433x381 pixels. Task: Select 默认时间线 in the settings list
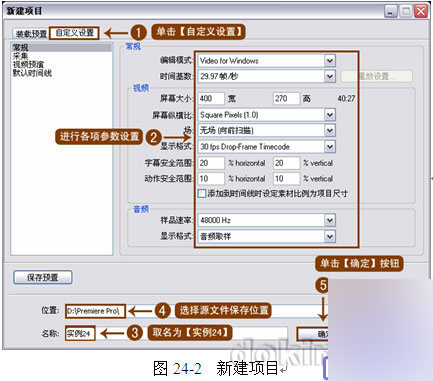pos(32,73)
